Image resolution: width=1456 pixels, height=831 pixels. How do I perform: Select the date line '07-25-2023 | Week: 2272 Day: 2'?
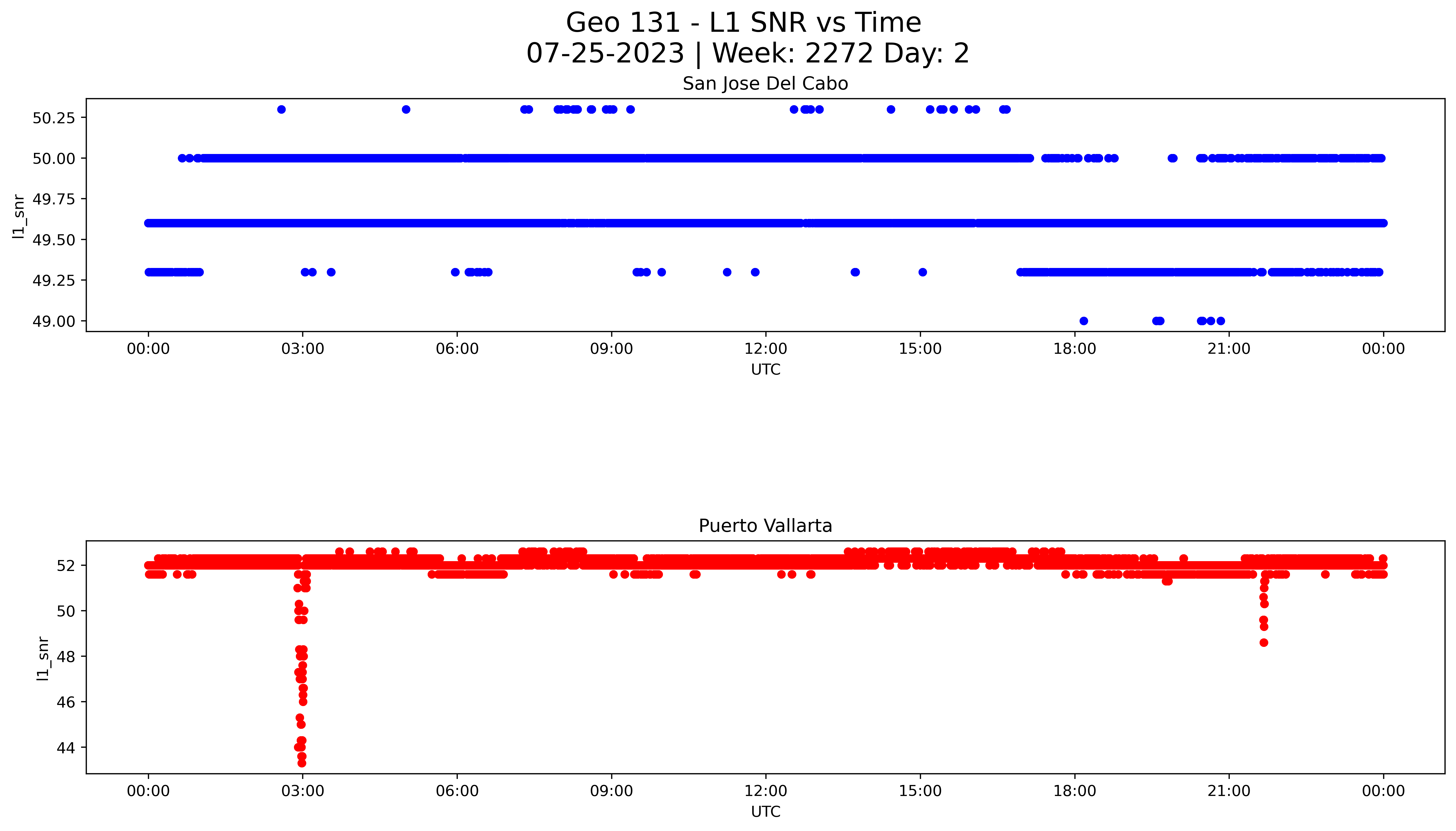pos(747,53)
